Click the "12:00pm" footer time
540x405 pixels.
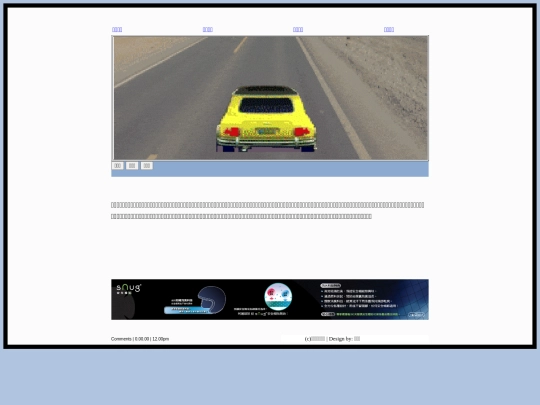pyautogui.click(x=160, y=339)
